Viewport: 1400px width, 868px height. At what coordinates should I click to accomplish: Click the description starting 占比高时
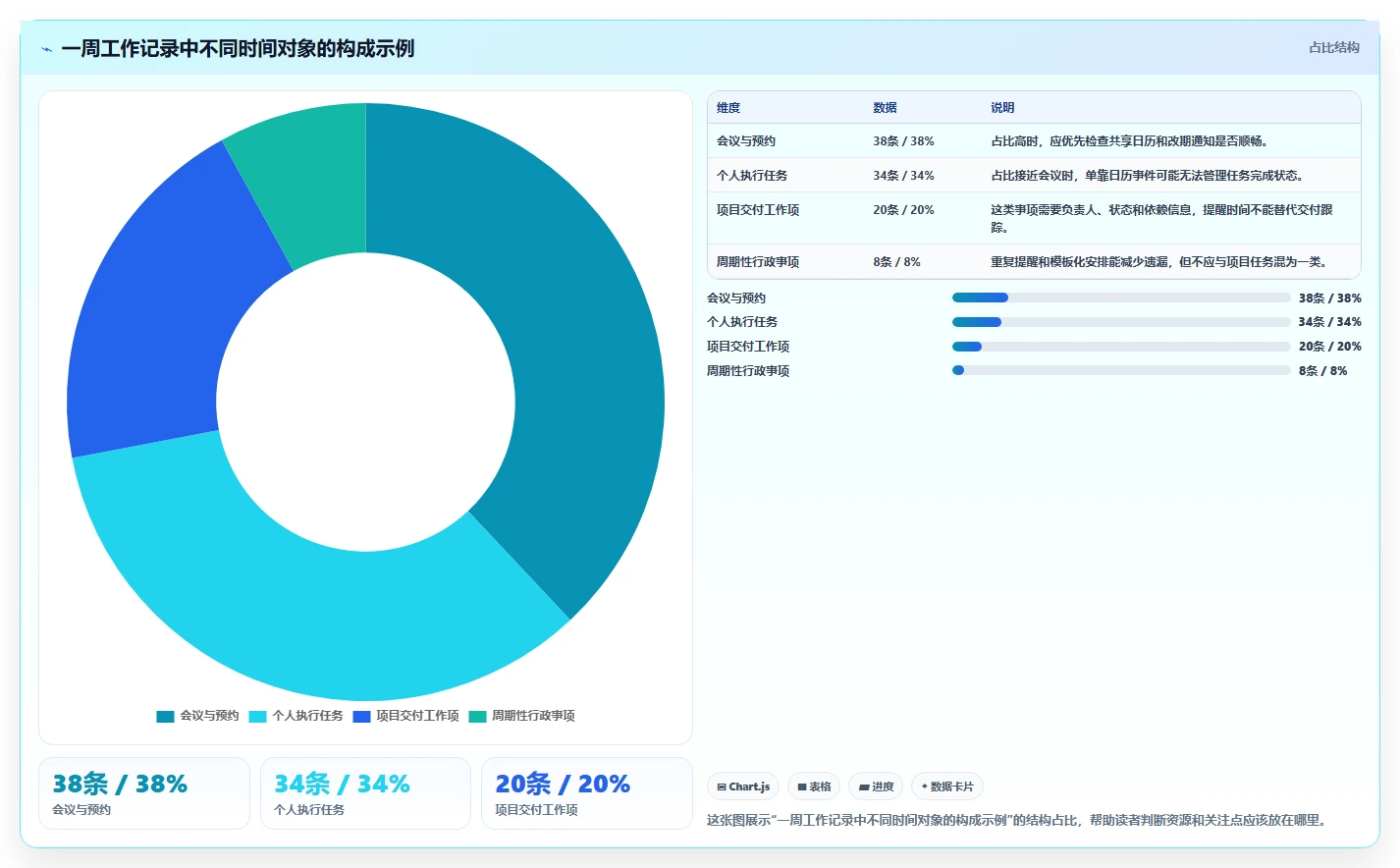coord(1131,141)
